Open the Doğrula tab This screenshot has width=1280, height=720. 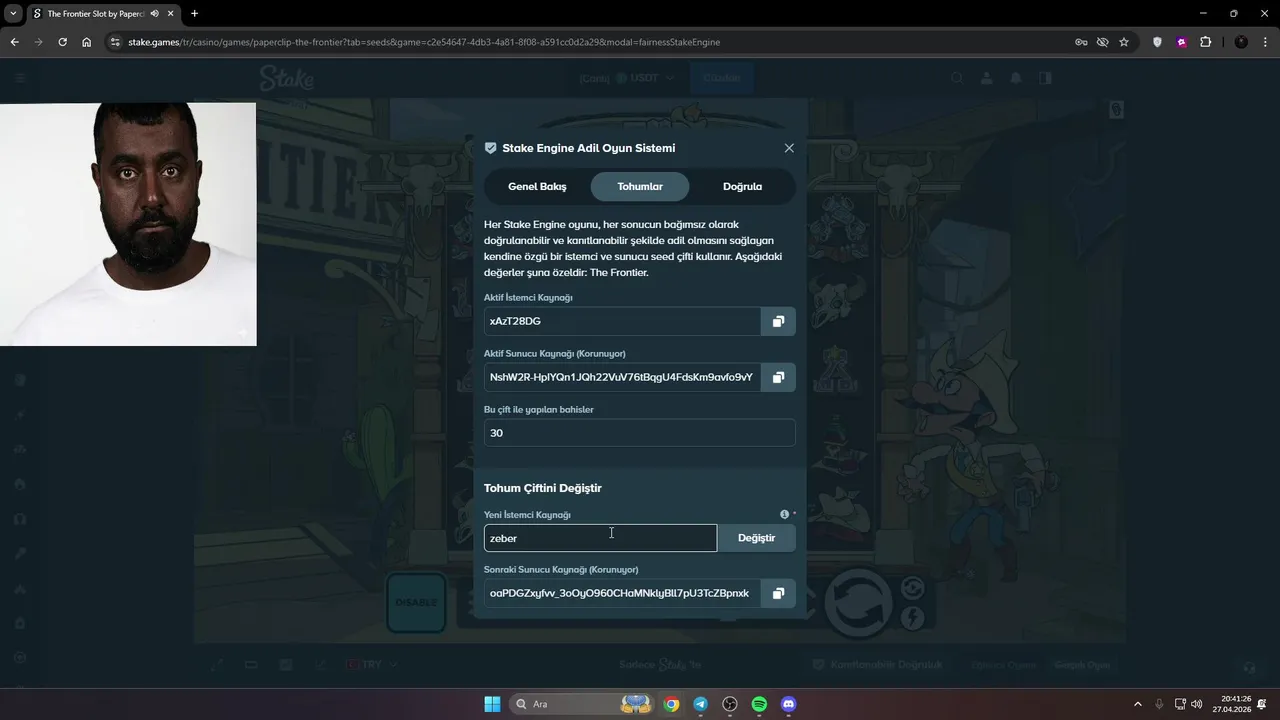click(742, 186)
